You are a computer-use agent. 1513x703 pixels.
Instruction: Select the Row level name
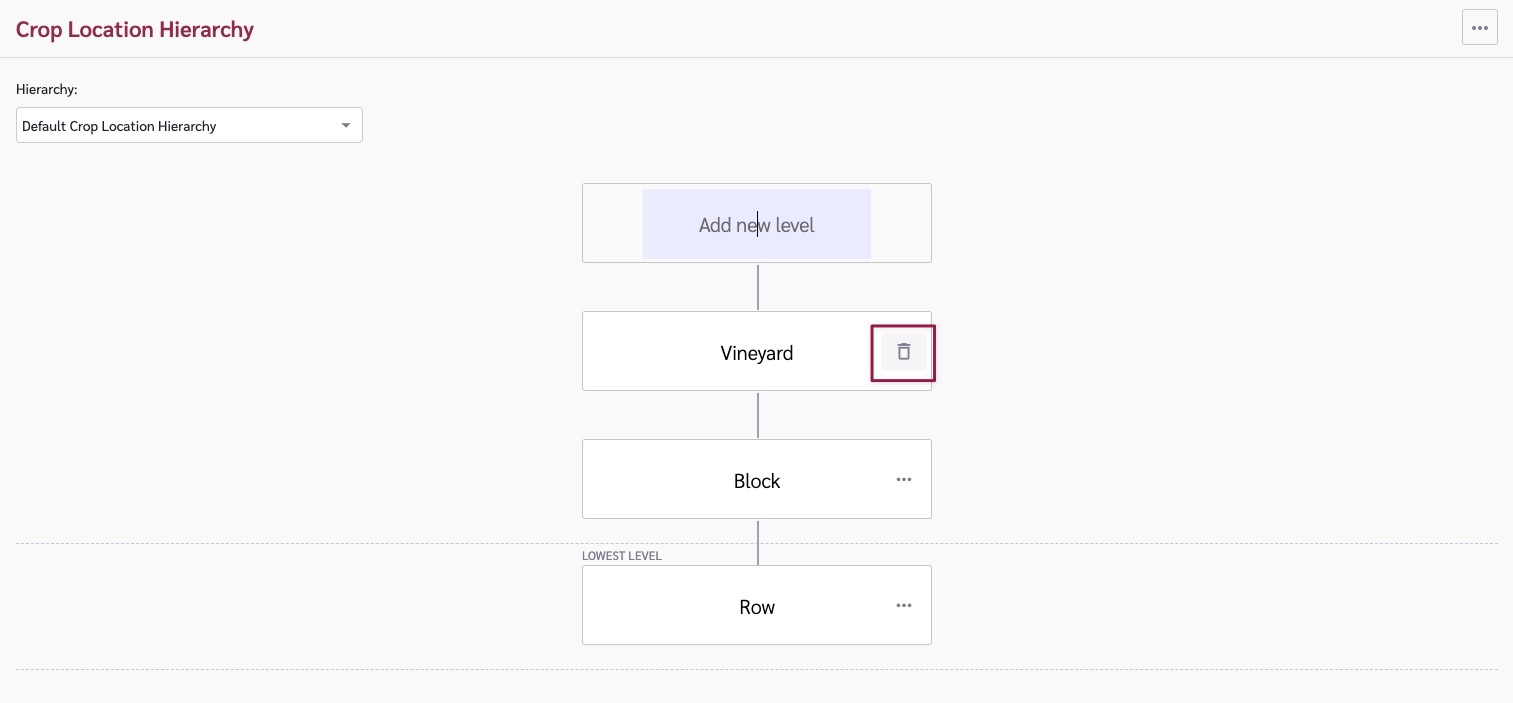pos(756,607)
